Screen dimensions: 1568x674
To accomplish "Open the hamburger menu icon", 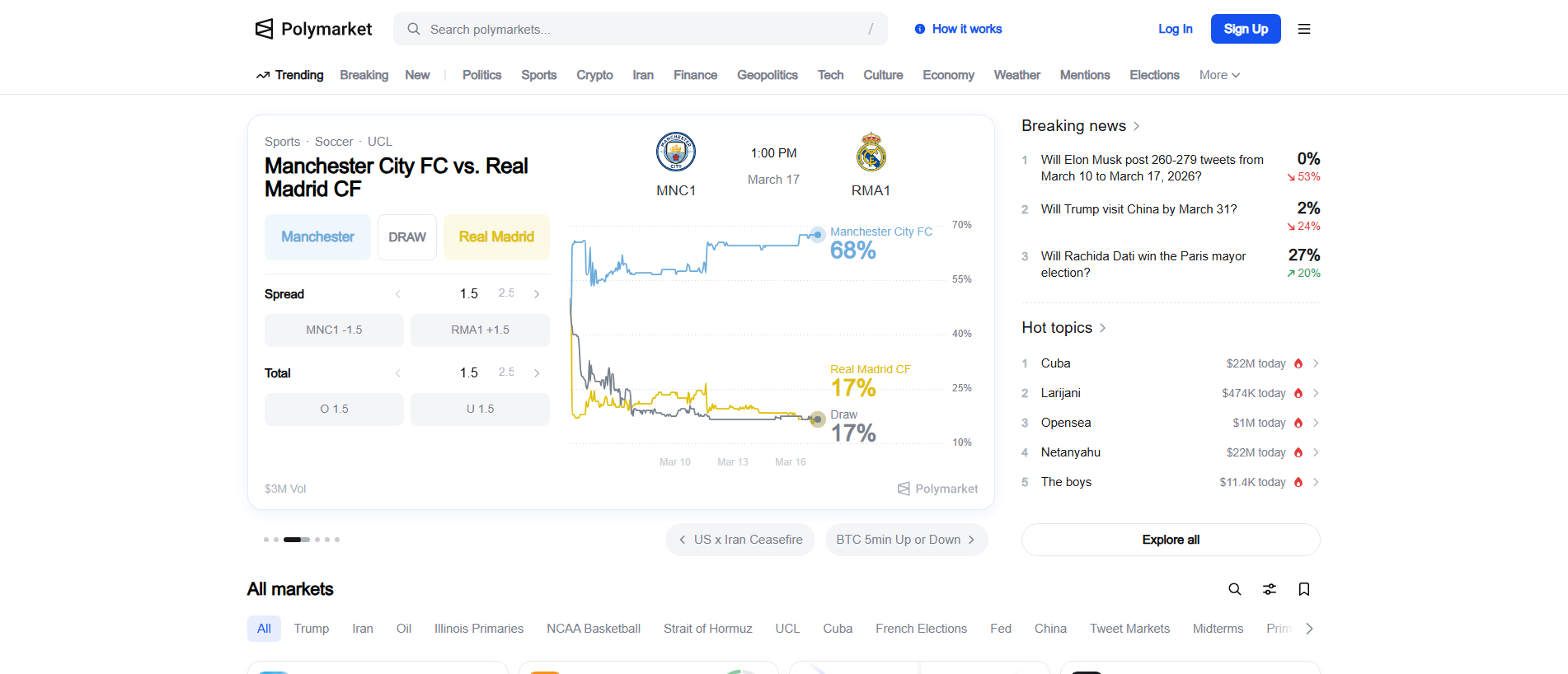I will pyautogui.click(x=1304, y=29).
